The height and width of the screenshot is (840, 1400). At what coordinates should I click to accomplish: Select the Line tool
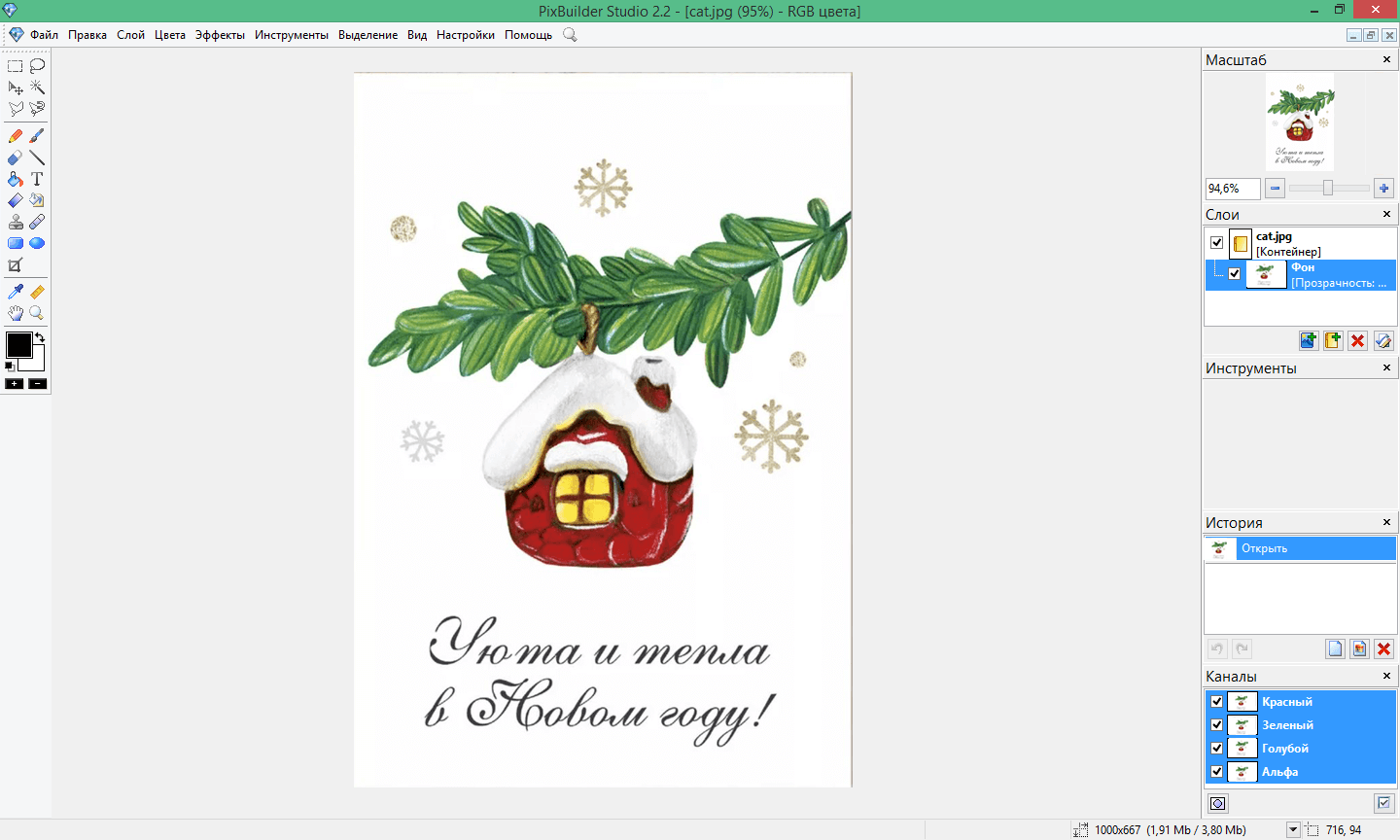[37, 157]
